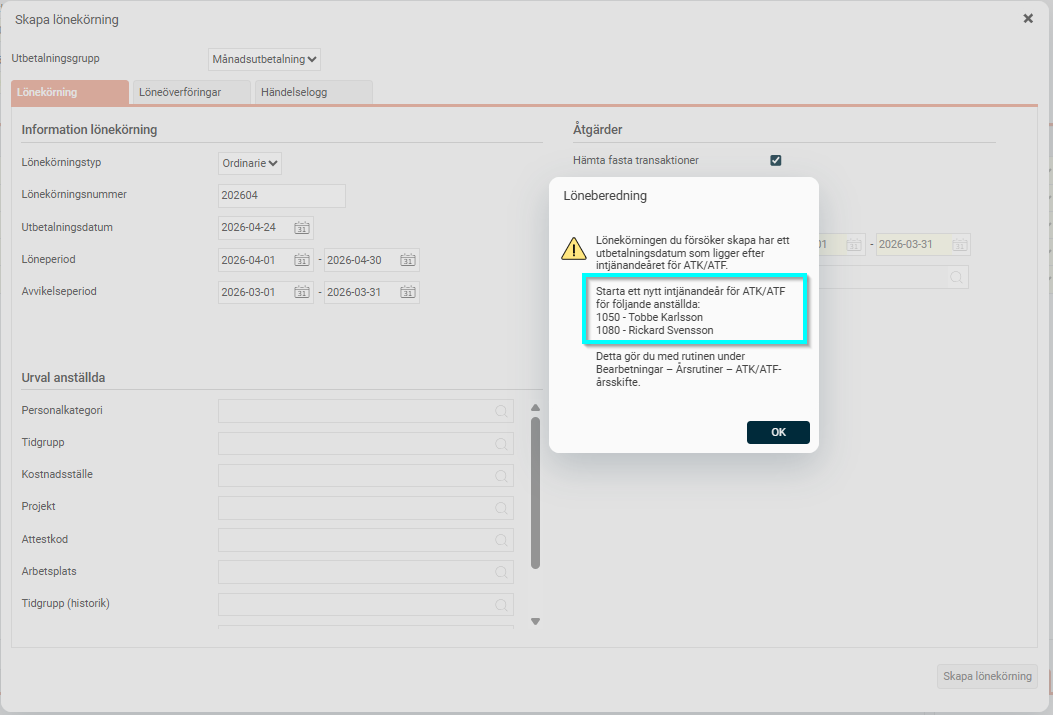Click search icon in Attestkod field
This screenshot has width=1053, height=715.
click(500, 540)
